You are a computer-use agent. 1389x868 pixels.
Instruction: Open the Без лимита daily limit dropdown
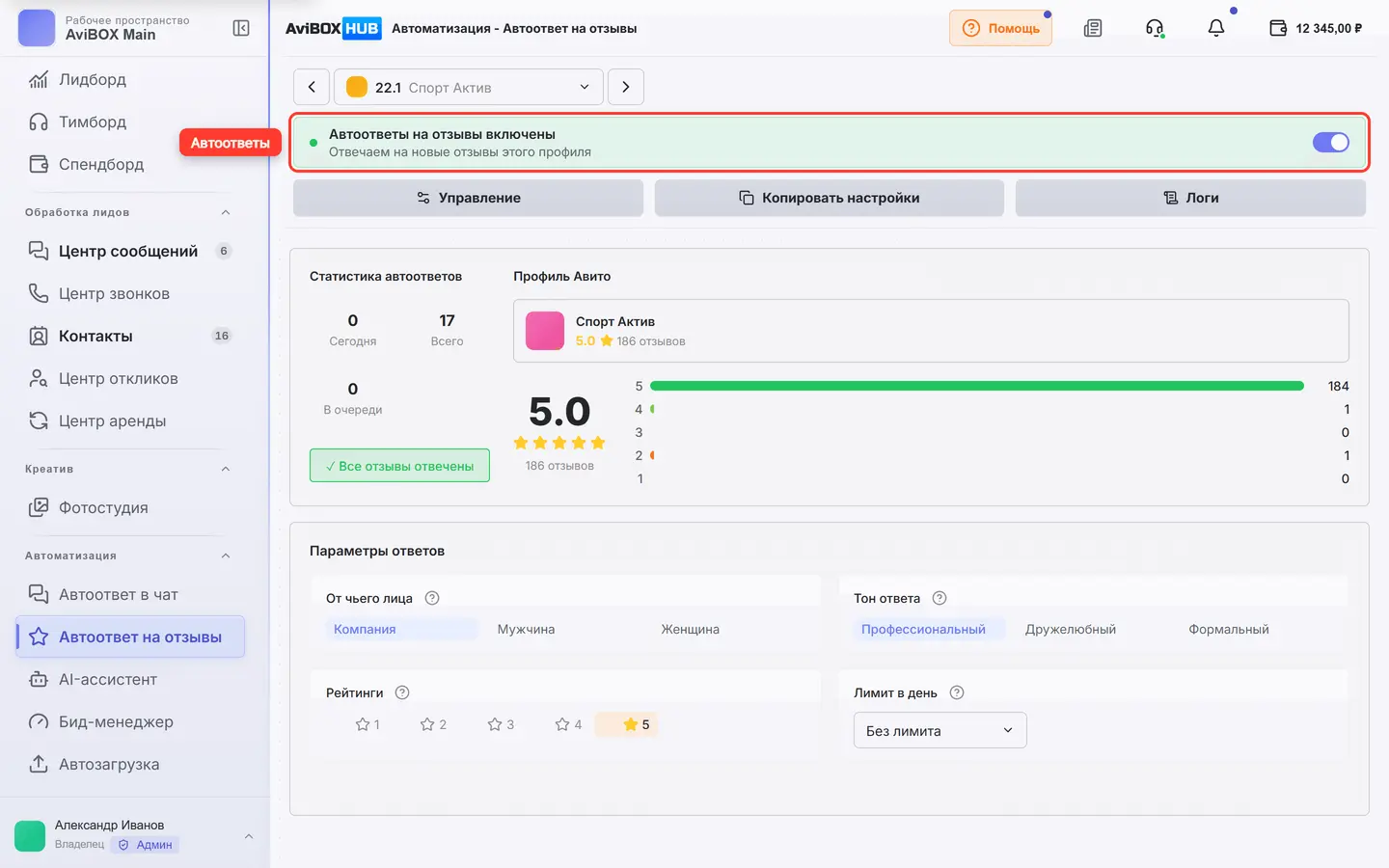click(x=940, y=730)
